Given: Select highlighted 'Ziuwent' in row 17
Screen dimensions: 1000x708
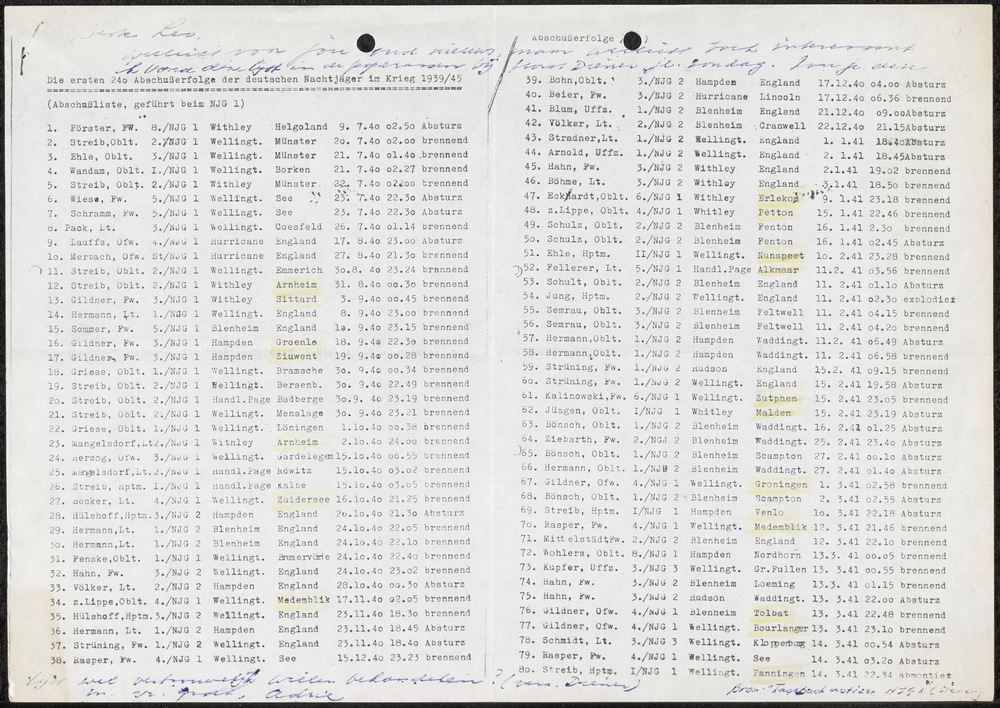Looking at the screenshot, I should [297, 356].
